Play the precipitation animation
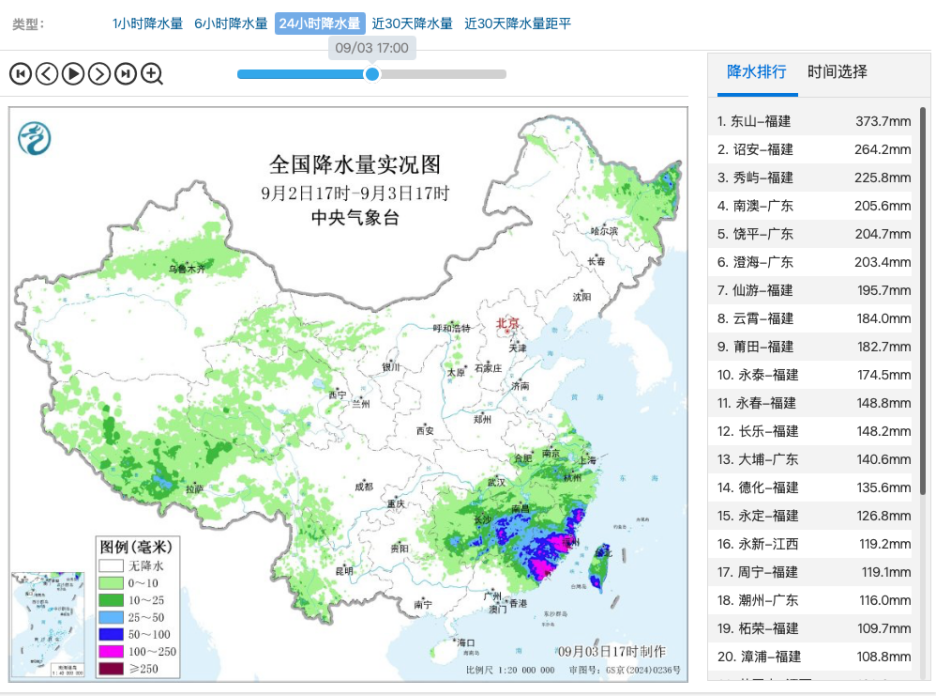Image resolution: width=936 pixels, height=696 pixels. [73, 74]
